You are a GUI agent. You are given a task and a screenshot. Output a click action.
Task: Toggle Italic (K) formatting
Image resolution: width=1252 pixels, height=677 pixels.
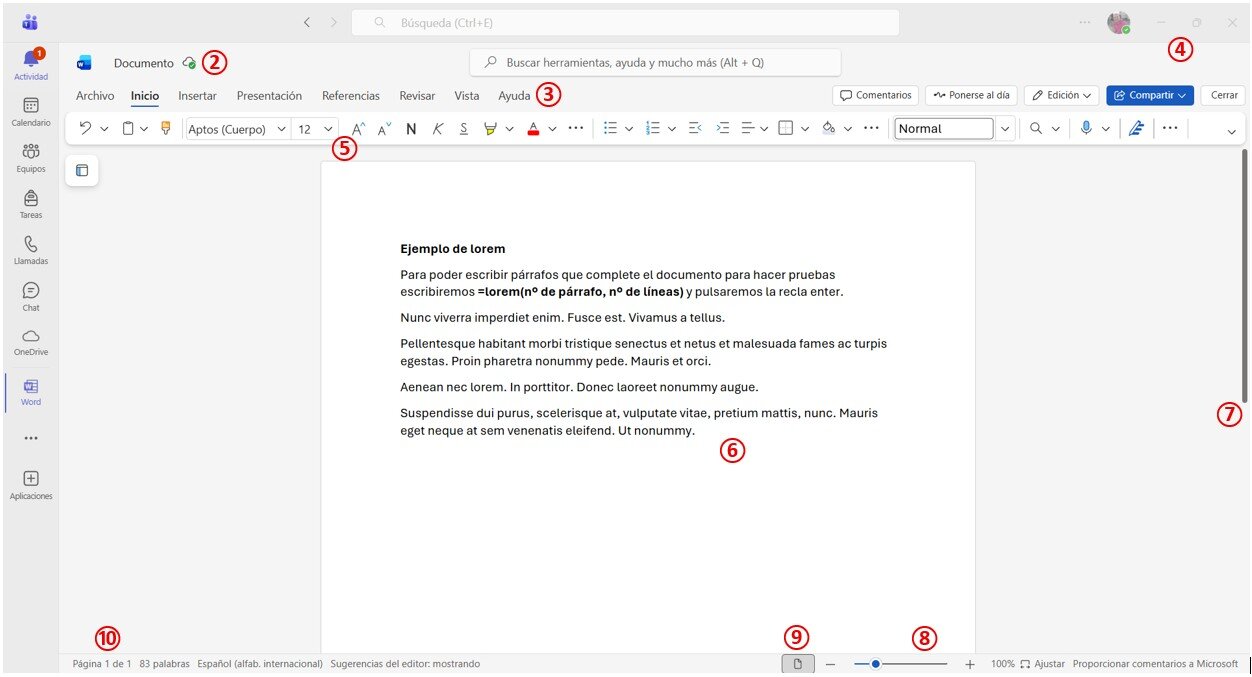[437, 128]
